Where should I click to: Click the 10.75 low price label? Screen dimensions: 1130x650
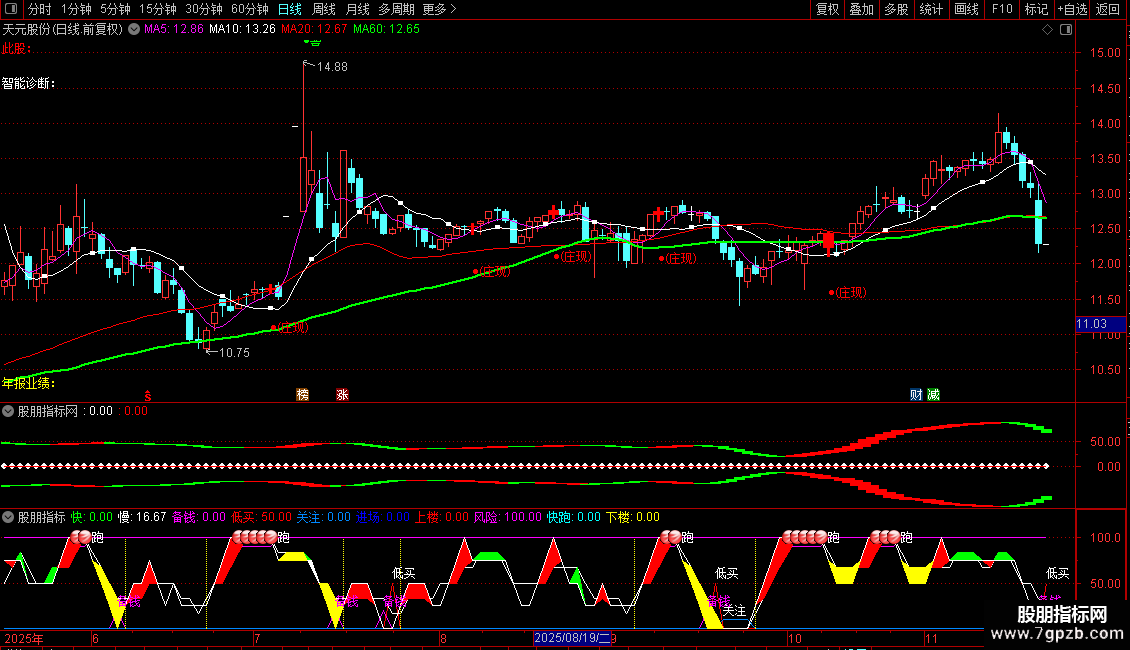click(234, 352)
